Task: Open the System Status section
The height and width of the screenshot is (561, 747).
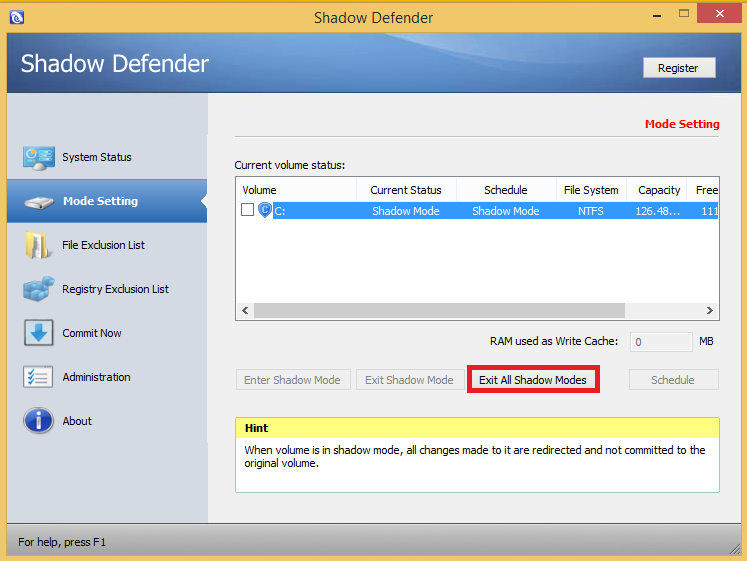Action: [97, 157]
